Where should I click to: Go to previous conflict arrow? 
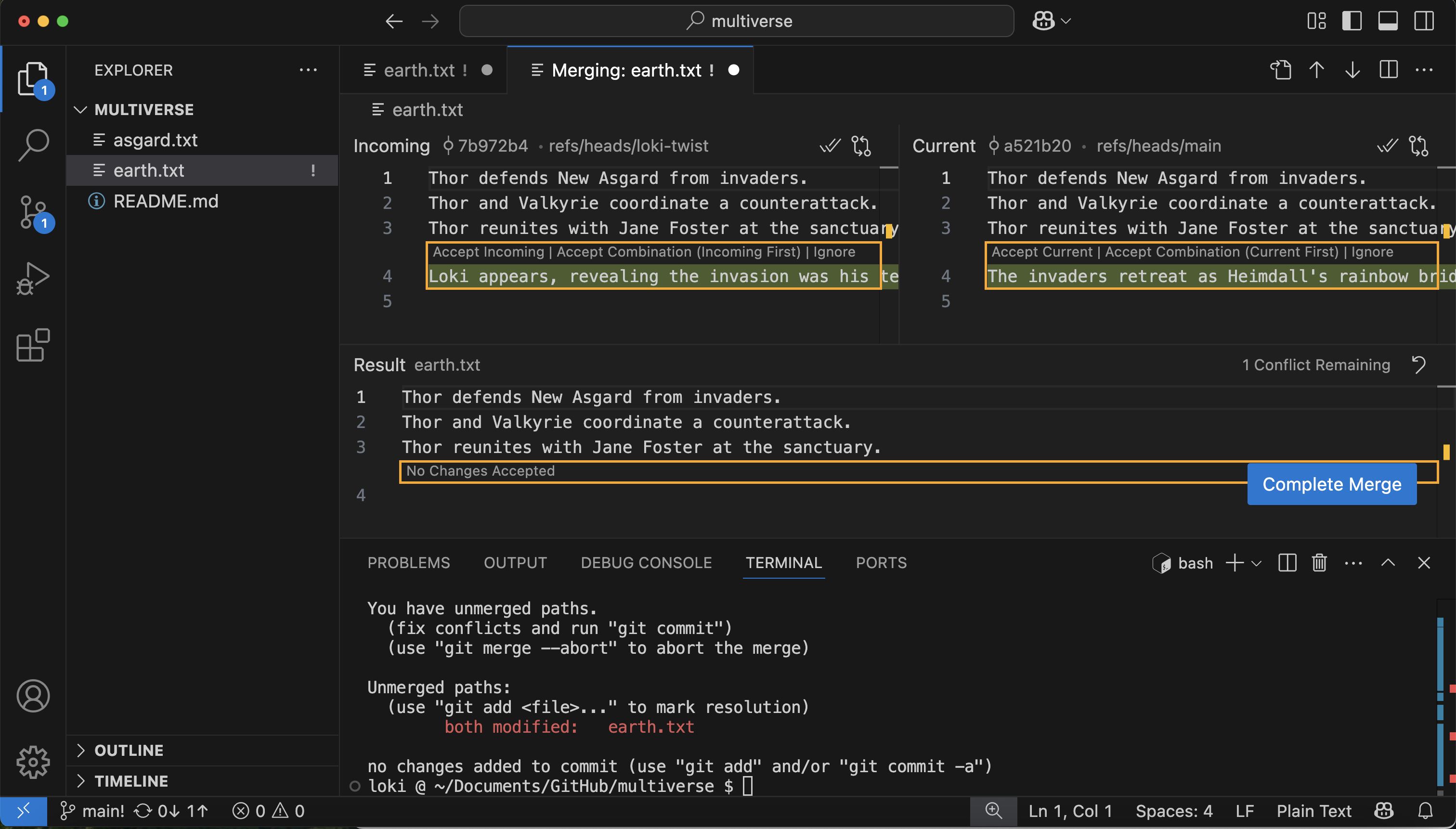pos(1316,70)
